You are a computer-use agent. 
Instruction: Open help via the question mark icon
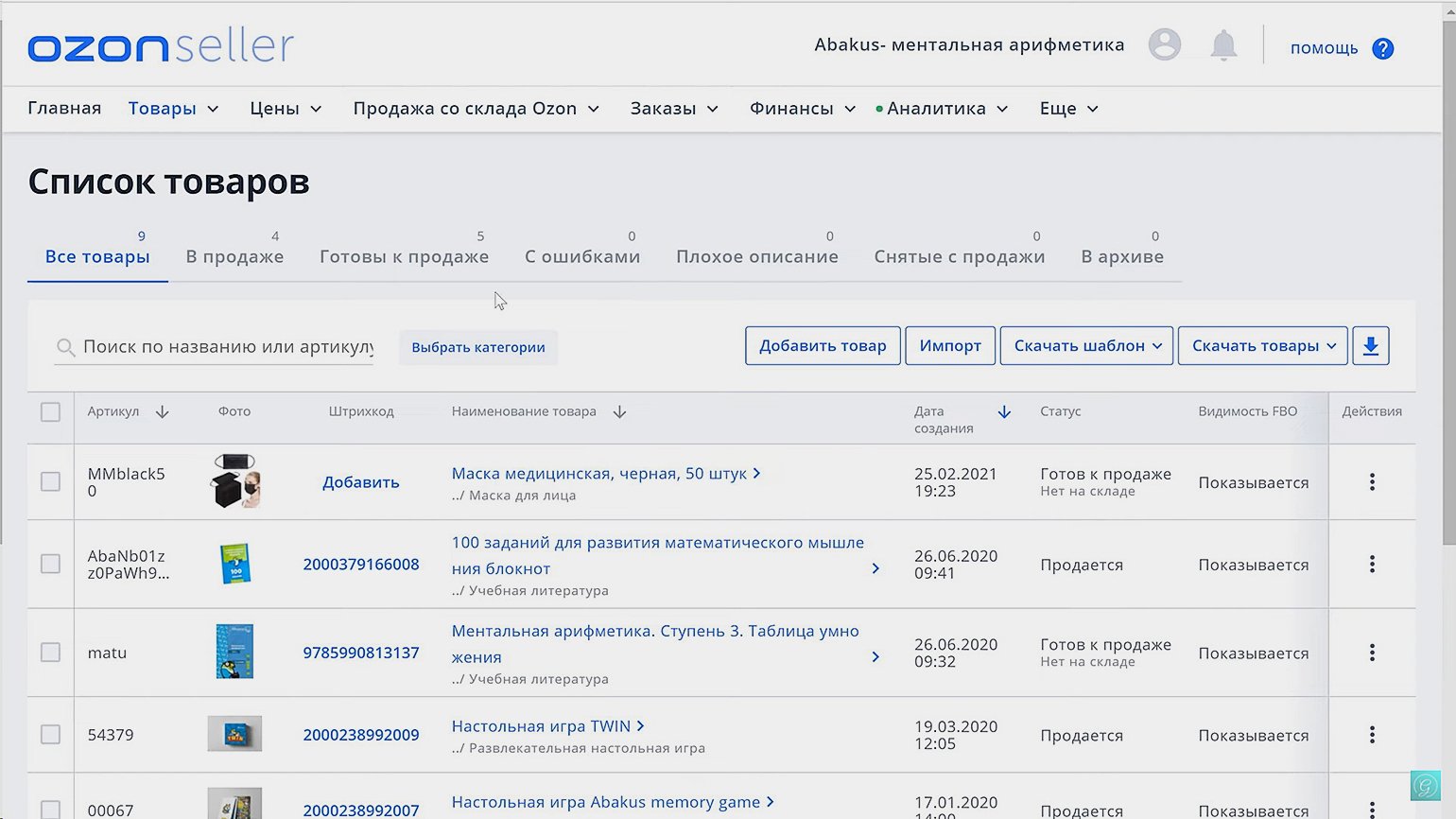1383,47
